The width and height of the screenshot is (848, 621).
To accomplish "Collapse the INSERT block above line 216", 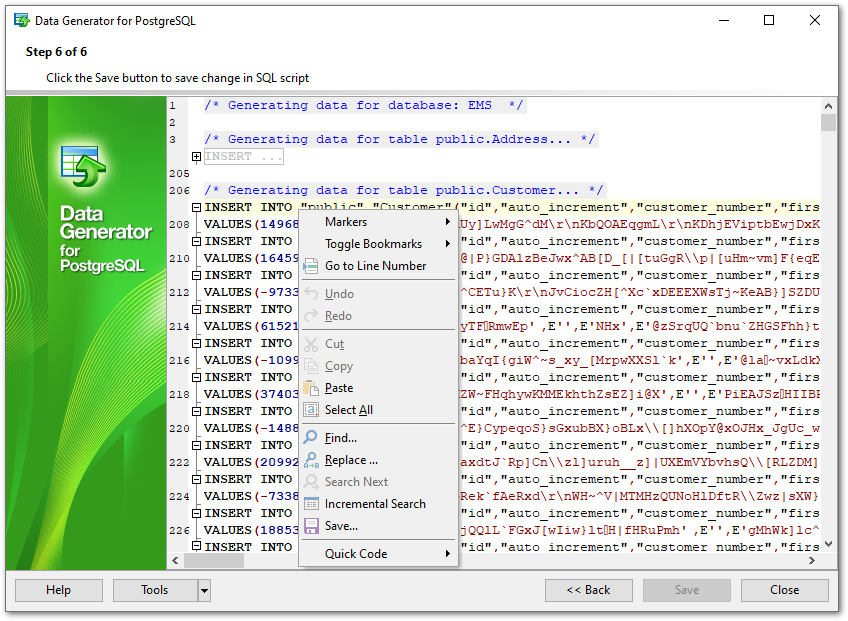I will click(196, 343).
